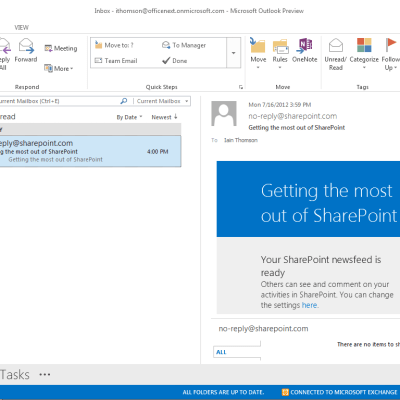Screen dimensions: 400x400
Task: Click the sender avatar picture
Action: (x=224, y=114)
